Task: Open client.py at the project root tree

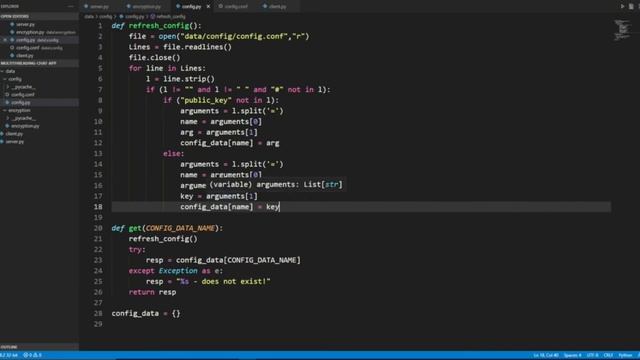Action: (x=39, y=133)
